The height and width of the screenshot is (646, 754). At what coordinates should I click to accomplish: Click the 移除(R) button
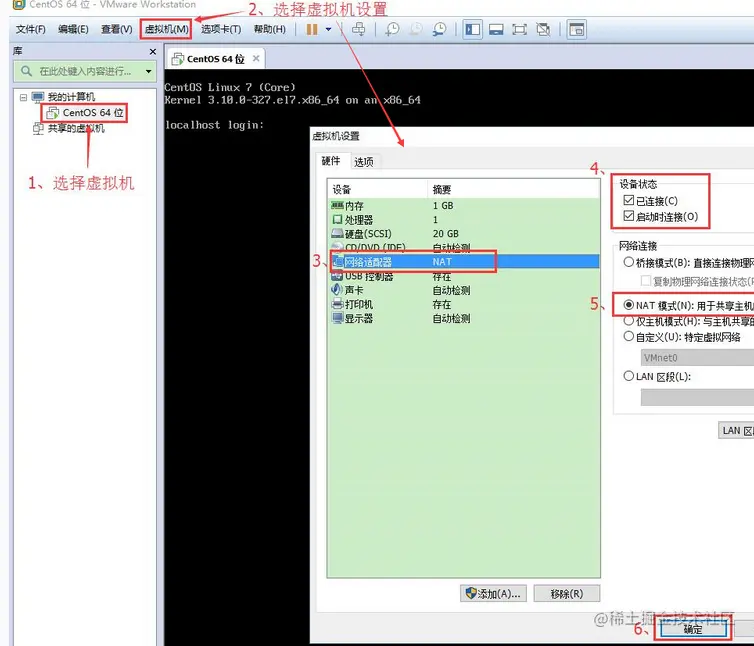click(567, 594)
